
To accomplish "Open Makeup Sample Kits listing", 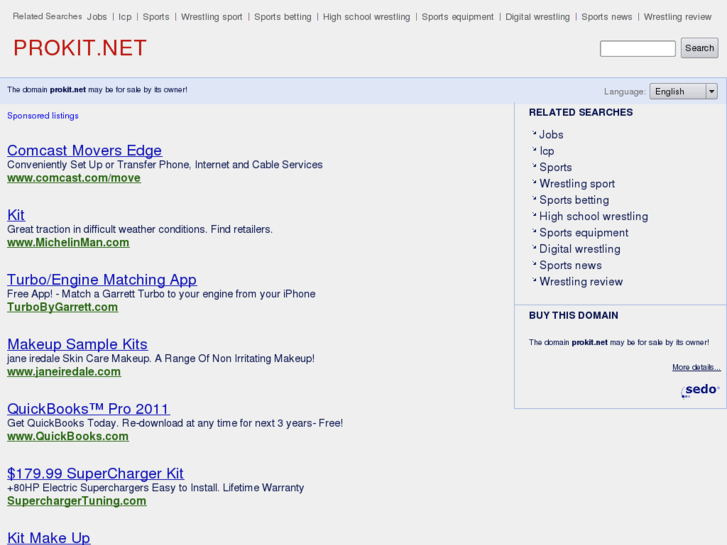I will [77, 344].
